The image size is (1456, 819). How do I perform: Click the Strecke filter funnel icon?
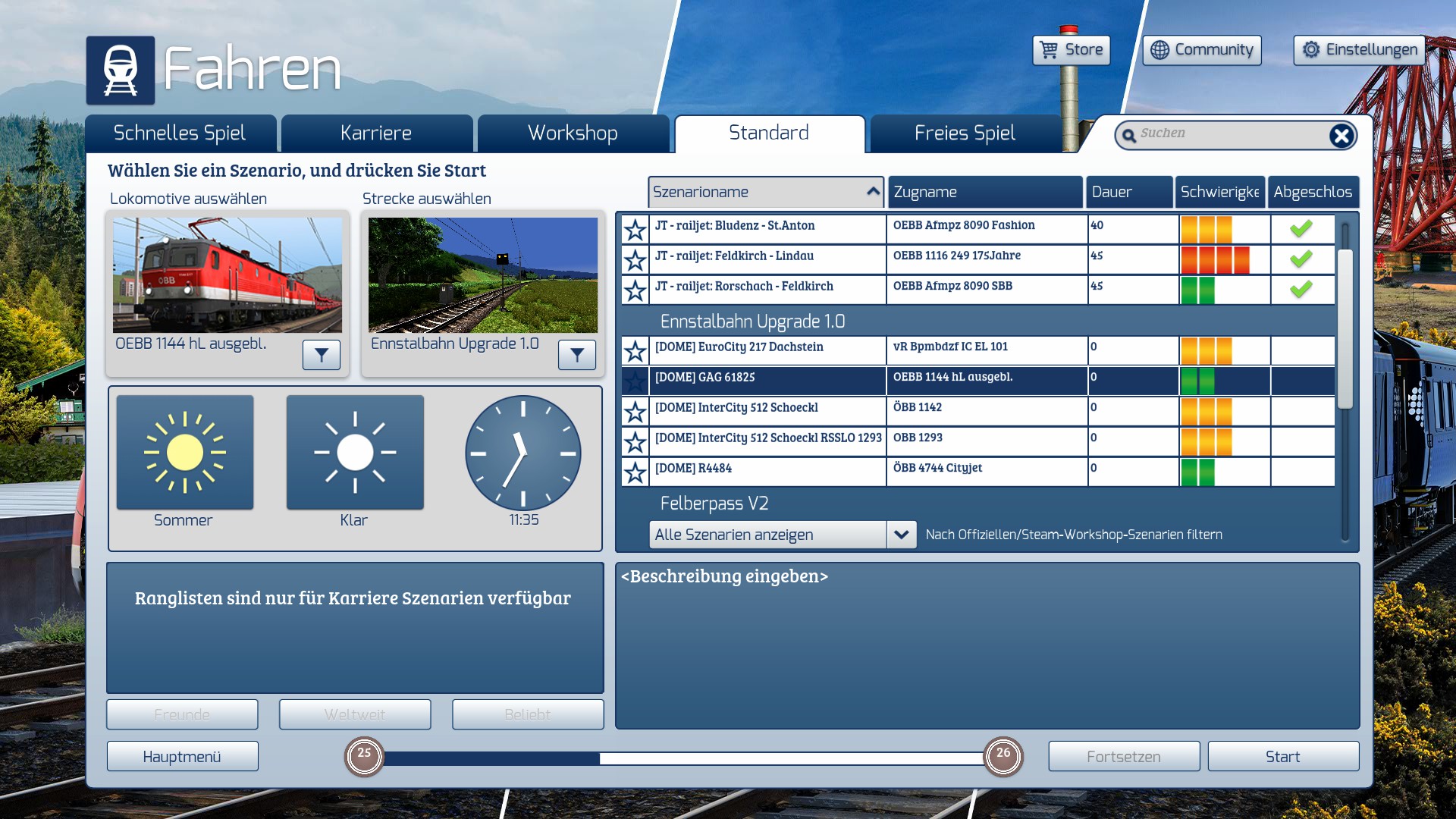577,354
